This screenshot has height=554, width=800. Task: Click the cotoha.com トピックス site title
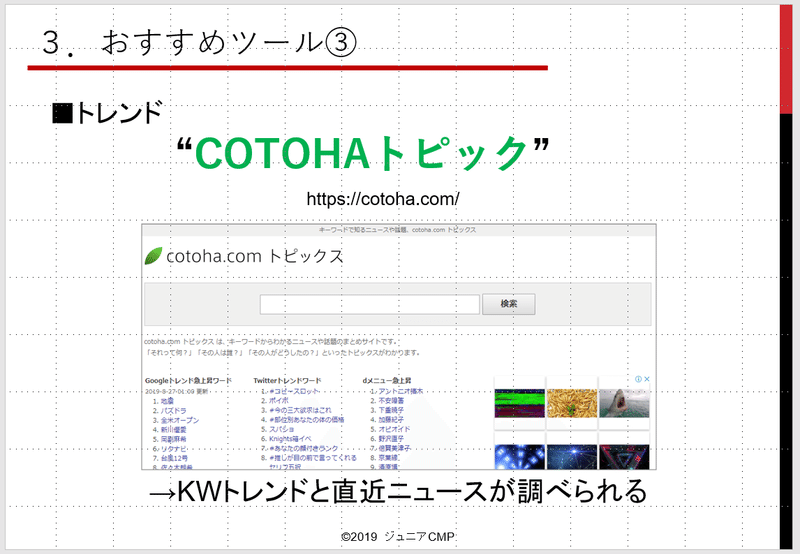[255, 256]
